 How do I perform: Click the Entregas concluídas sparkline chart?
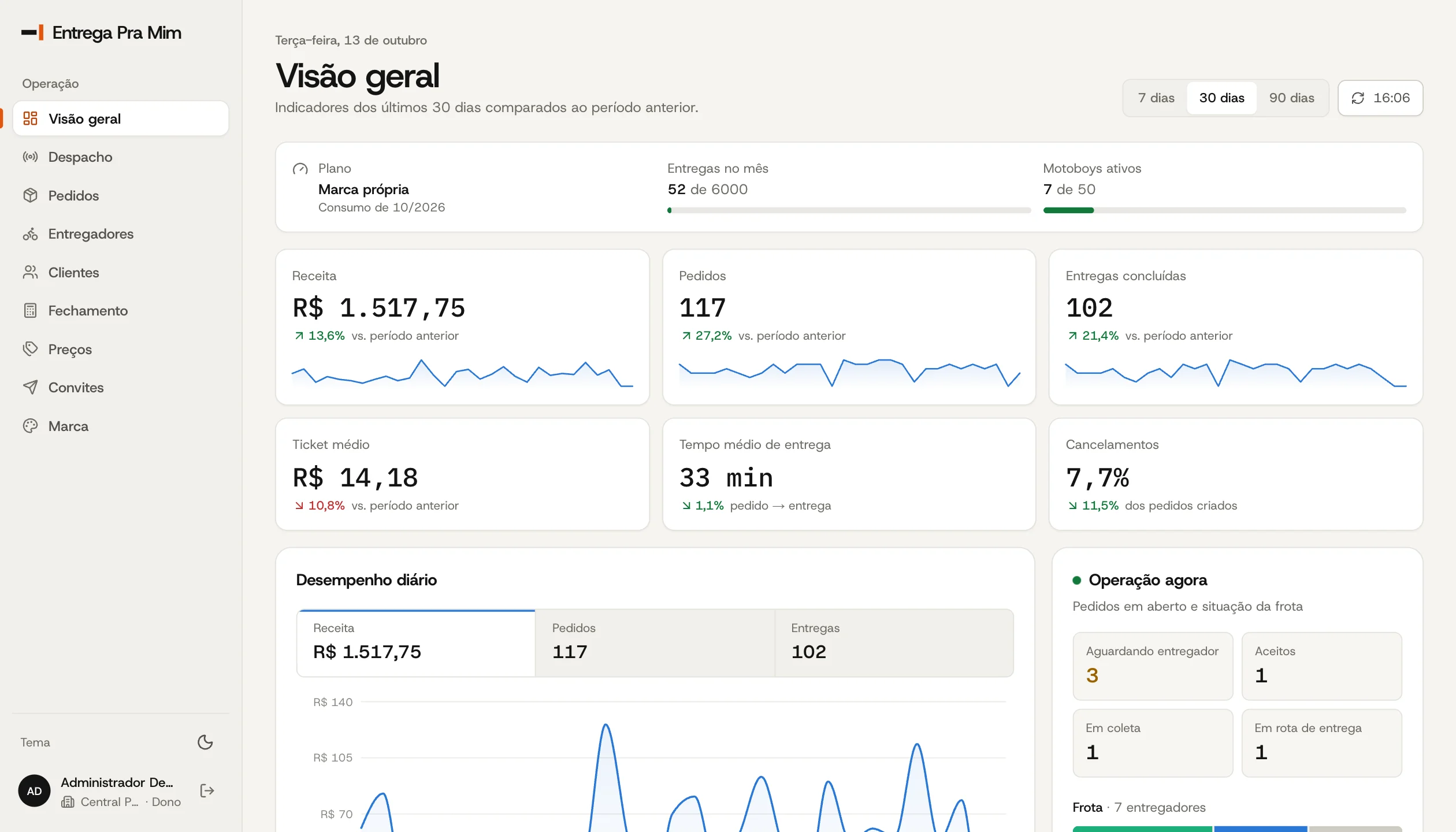(x=1235, y=373)
